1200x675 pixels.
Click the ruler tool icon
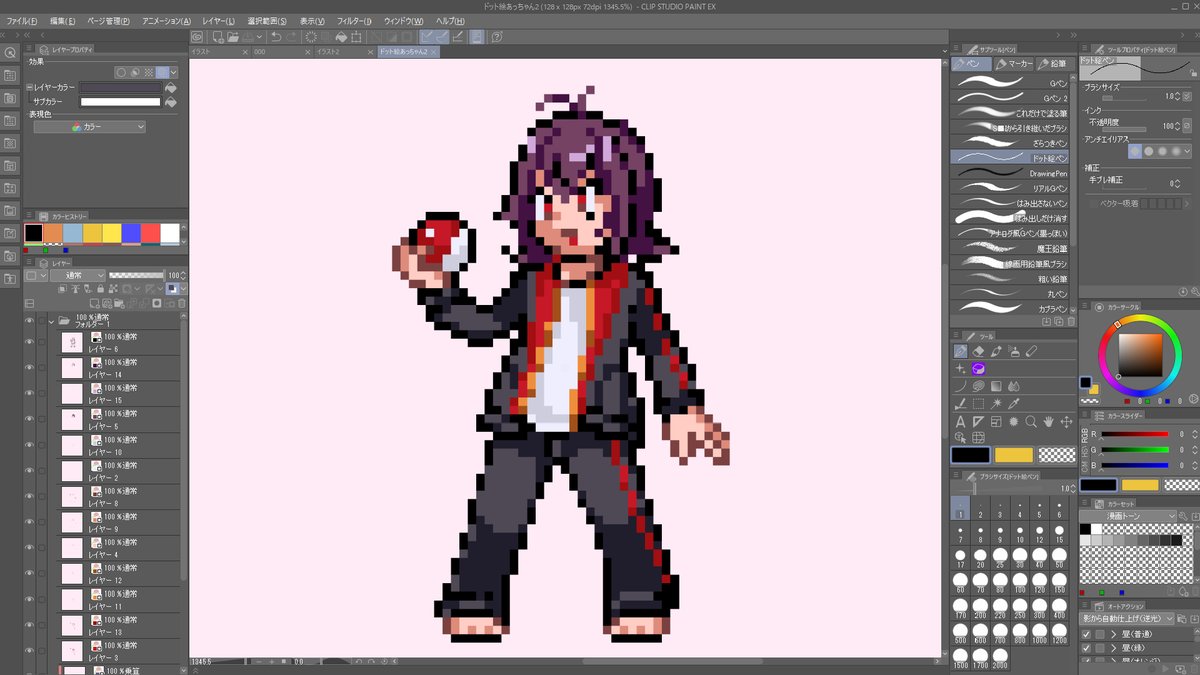pyautogui.click(x=978, y=421)
